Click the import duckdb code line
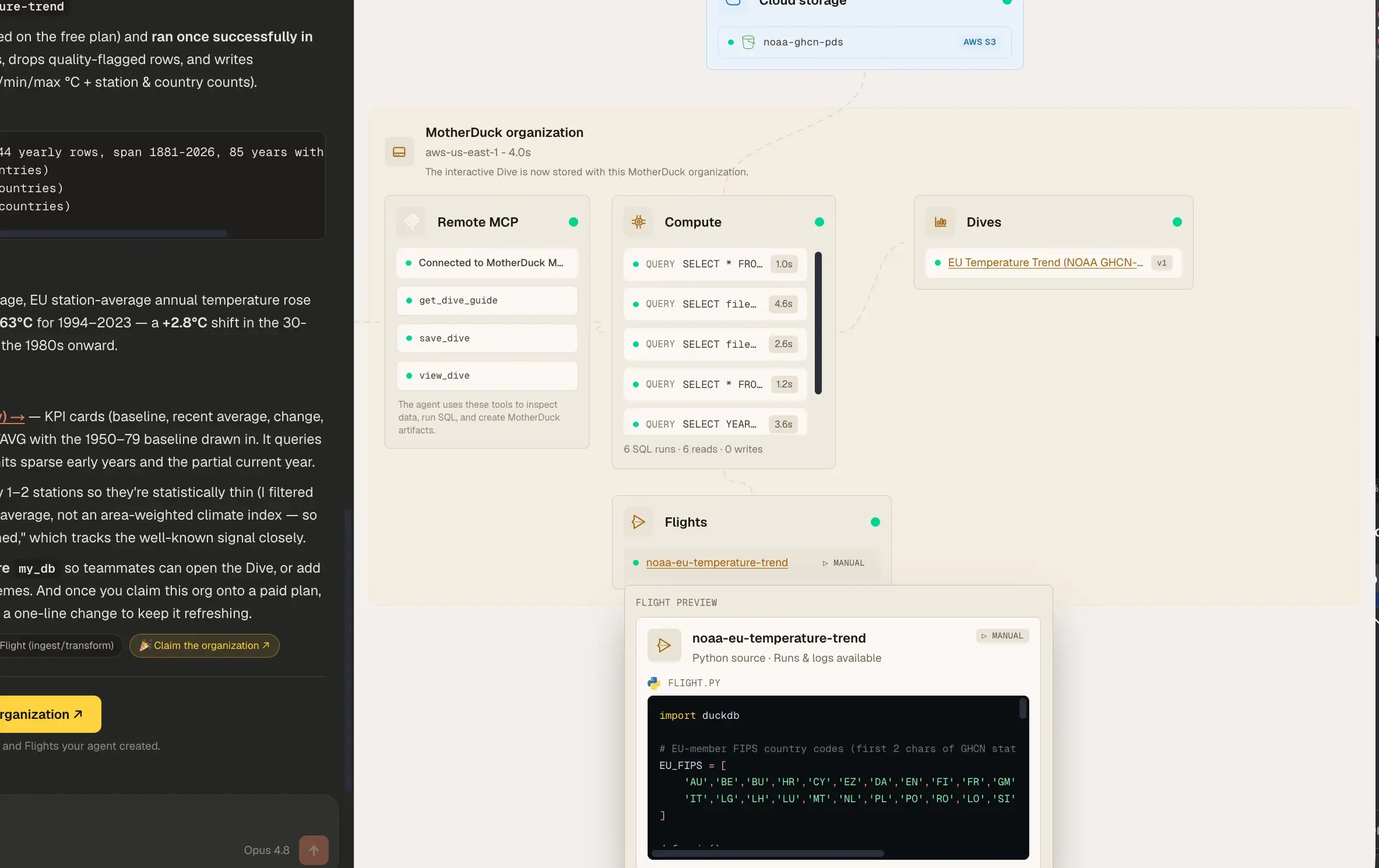 pyautogui.click(x=699, y=715)
